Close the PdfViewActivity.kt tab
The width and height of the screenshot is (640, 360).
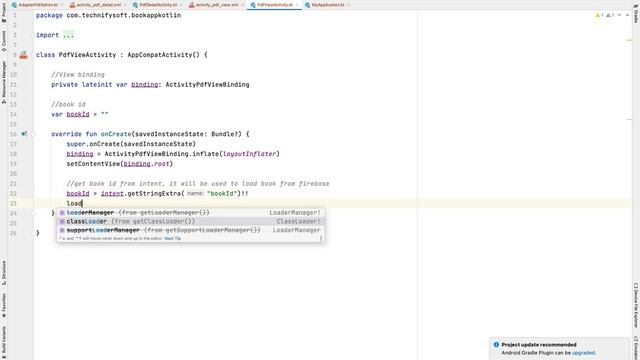click(298, 5)
